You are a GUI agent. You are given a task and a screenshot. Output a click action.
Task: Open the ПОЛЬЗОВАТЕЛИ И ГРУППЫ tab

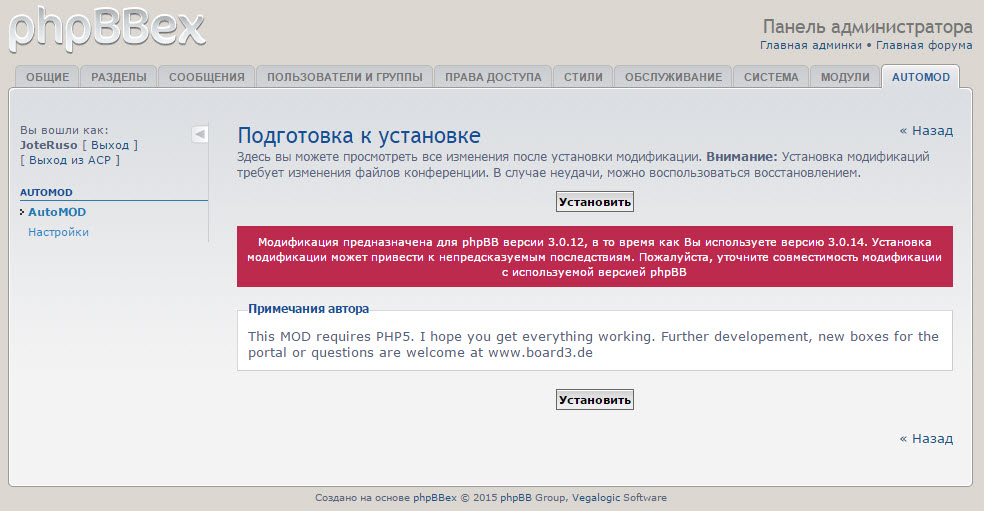[x=344, y=77]
